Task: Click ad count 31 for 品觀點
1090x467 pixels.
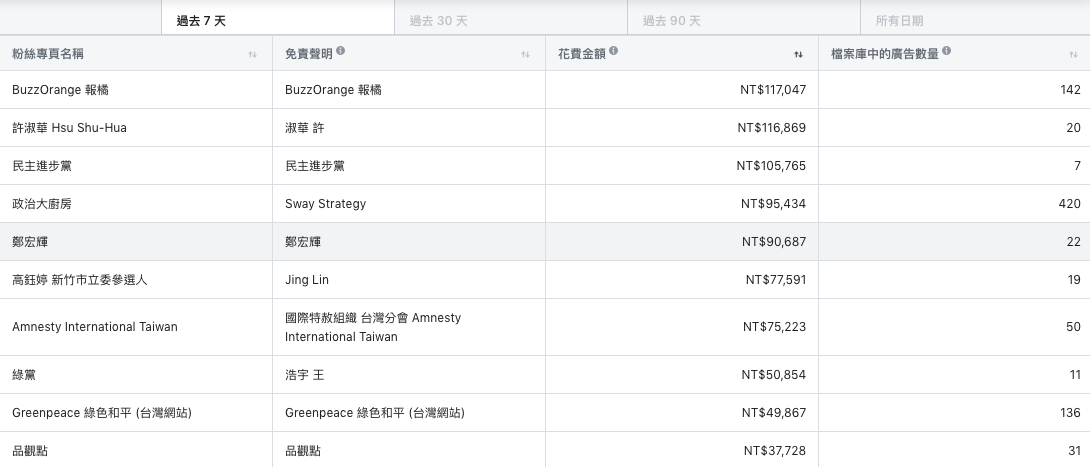Action: tap(1074, 451)
